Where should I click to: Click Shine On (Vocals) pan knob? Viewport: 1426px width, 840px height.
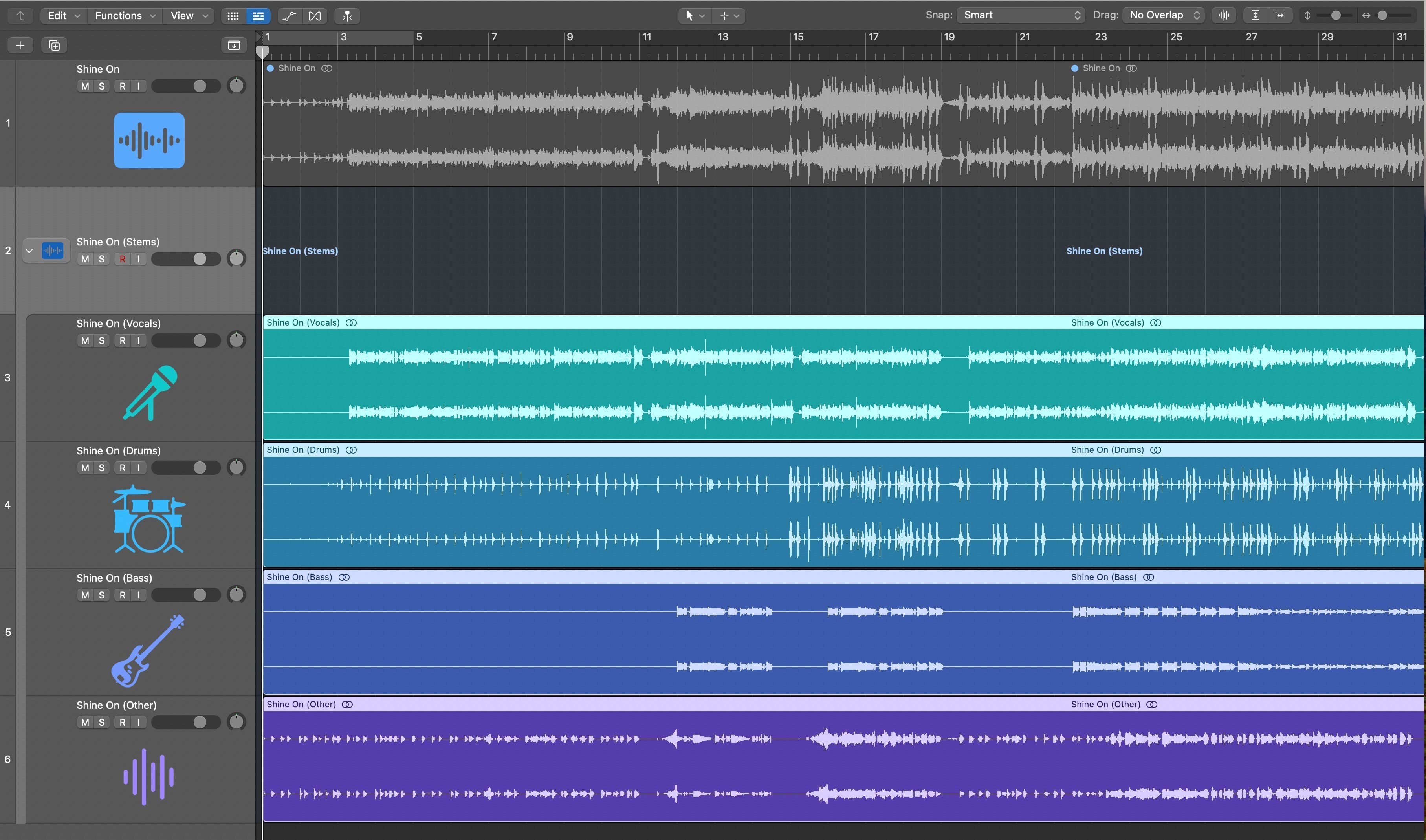236,340
